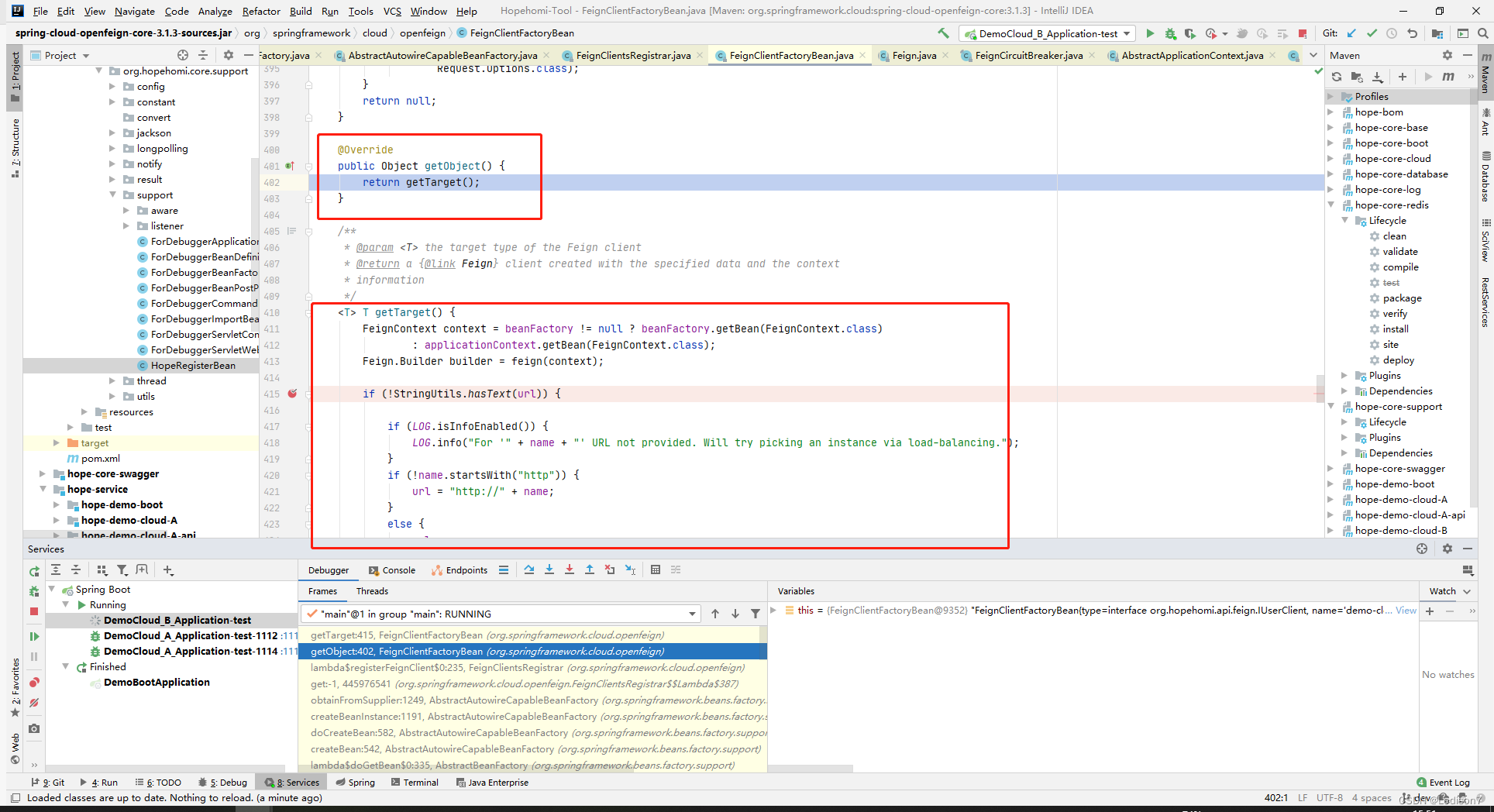Click Execute Maven Goal m icon
This screenshot has width=1494, height=812.
tap(1448, 77)
